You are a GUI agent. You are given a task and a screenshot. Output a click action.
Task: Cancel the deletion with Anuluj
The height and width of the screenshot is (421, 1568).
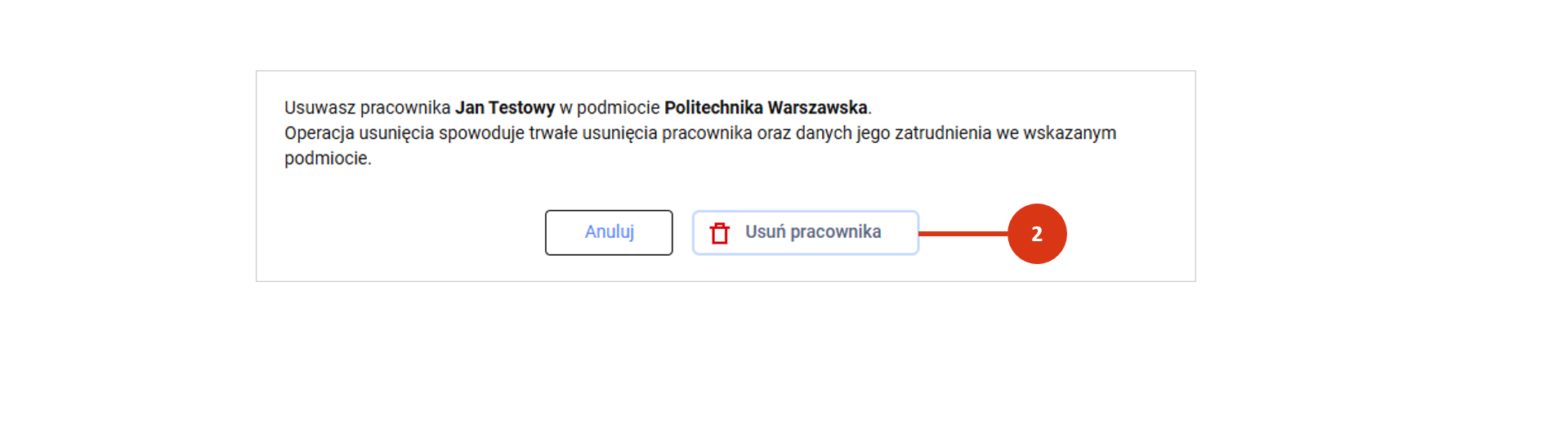tap(609, 232)
